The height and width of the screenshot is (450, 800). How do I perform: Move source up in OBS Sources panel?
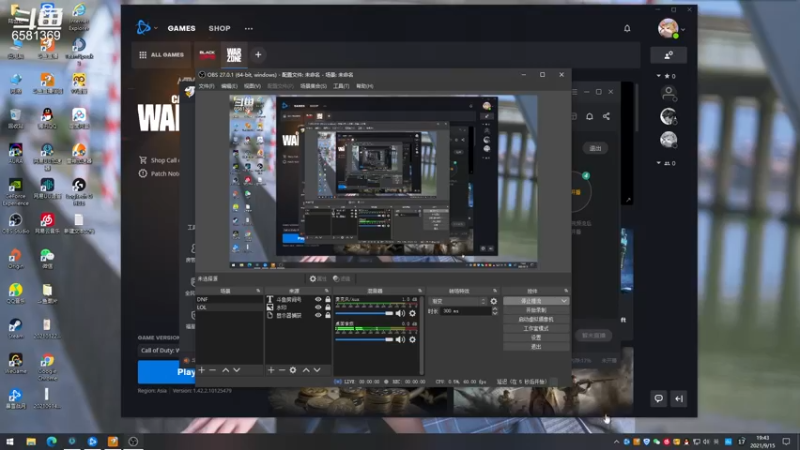tap(306, 370)
